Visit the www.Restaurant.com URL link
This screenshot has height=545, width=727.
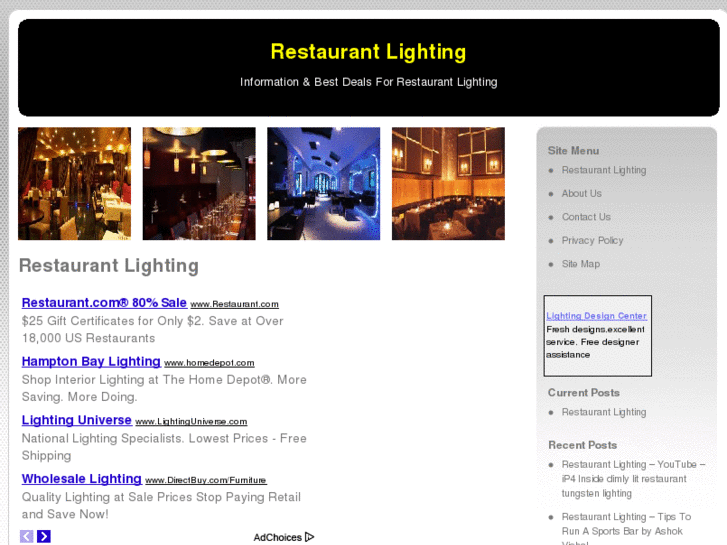235,304
